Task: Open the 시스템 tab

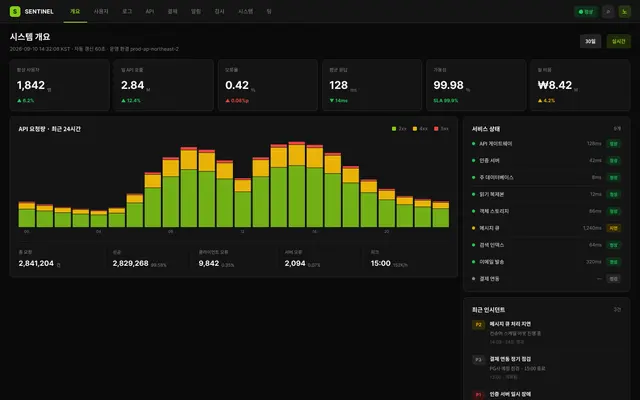Action: pyautogui.click(x=245, y=11)
